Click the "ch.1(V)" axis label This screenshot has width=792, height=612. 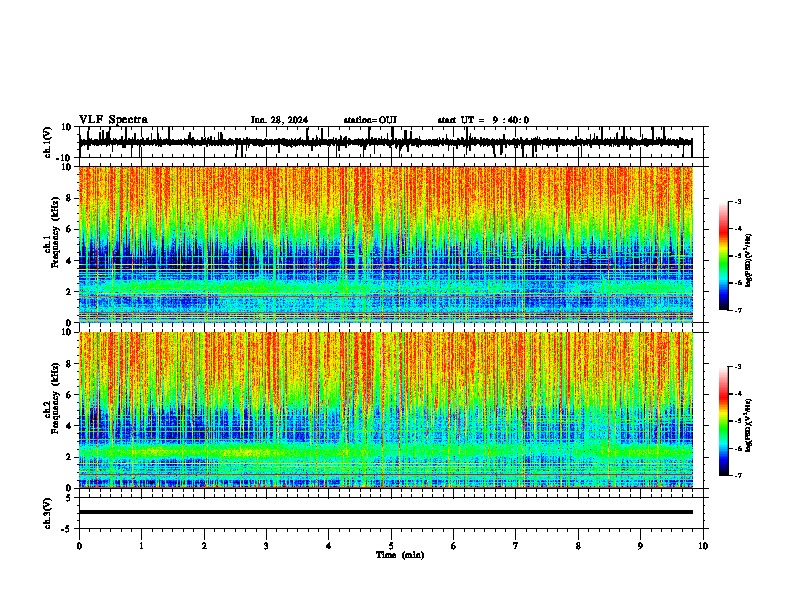coord(48,142)
